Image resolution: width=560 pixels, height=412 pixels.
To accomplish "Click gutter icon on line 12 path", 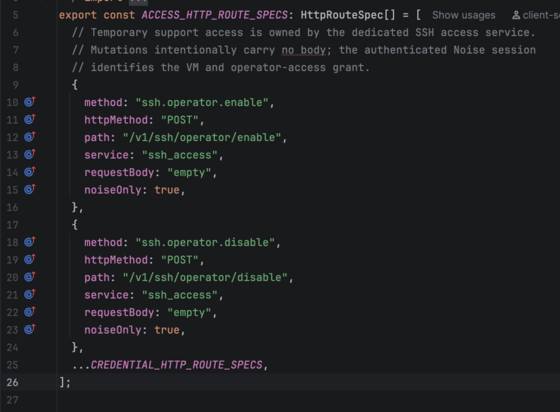I will 30,137.
